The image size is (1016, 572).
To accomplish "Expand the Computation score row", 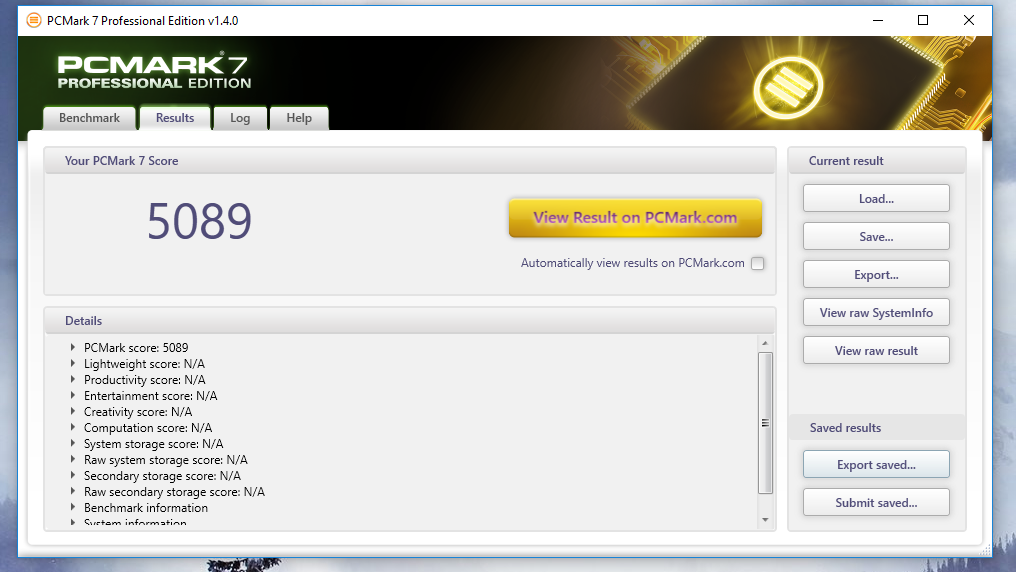I will click(x=73, y=428).
